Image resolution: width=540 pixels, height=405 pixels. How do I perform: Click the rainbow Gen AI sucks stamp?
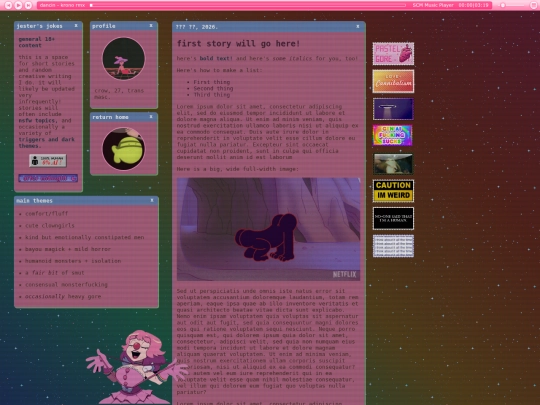coord(393,135)
